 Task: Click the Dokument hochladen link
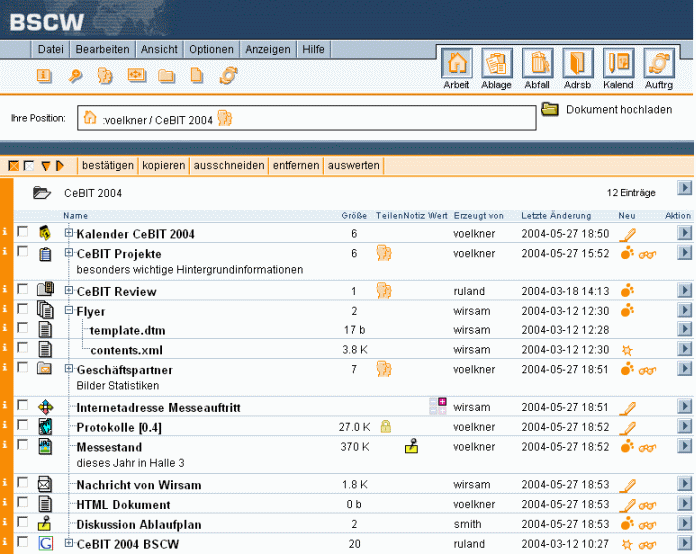coord(618,110)
